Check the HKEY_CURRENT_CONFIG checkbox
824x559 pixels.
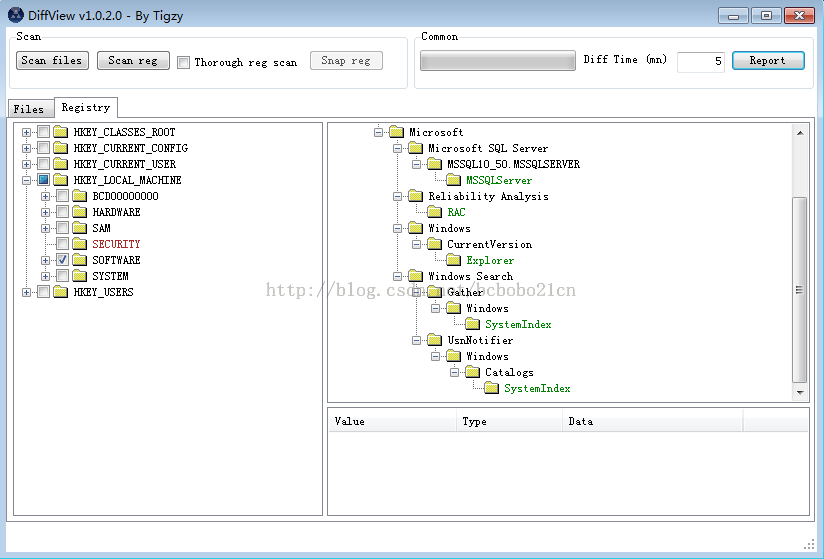[44, 148]
